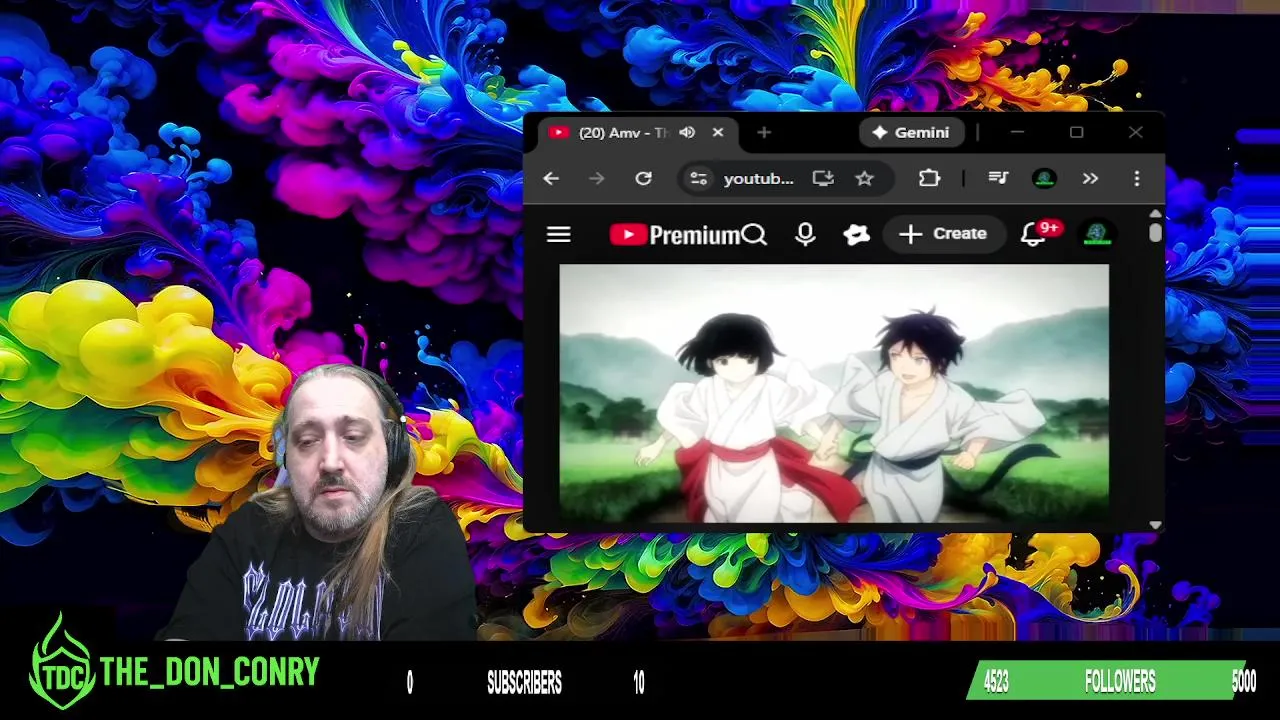
Task: Close the Amv YouTube tab
Action: tap(718, 133)
